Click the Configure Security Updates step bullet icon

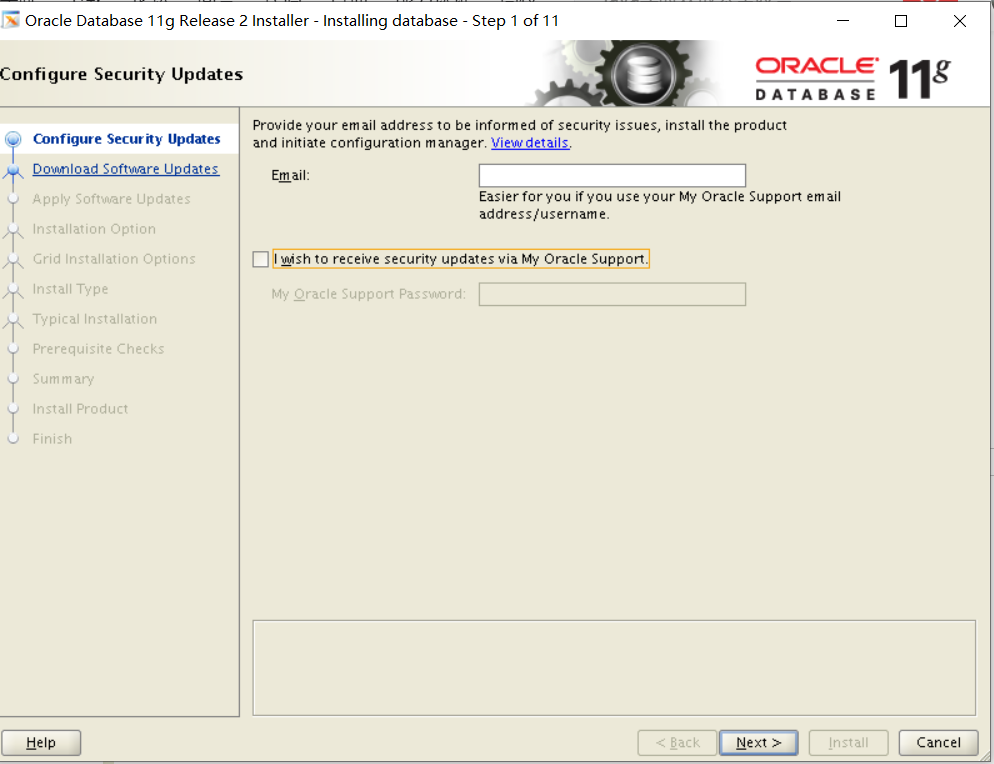pos(13,139)
